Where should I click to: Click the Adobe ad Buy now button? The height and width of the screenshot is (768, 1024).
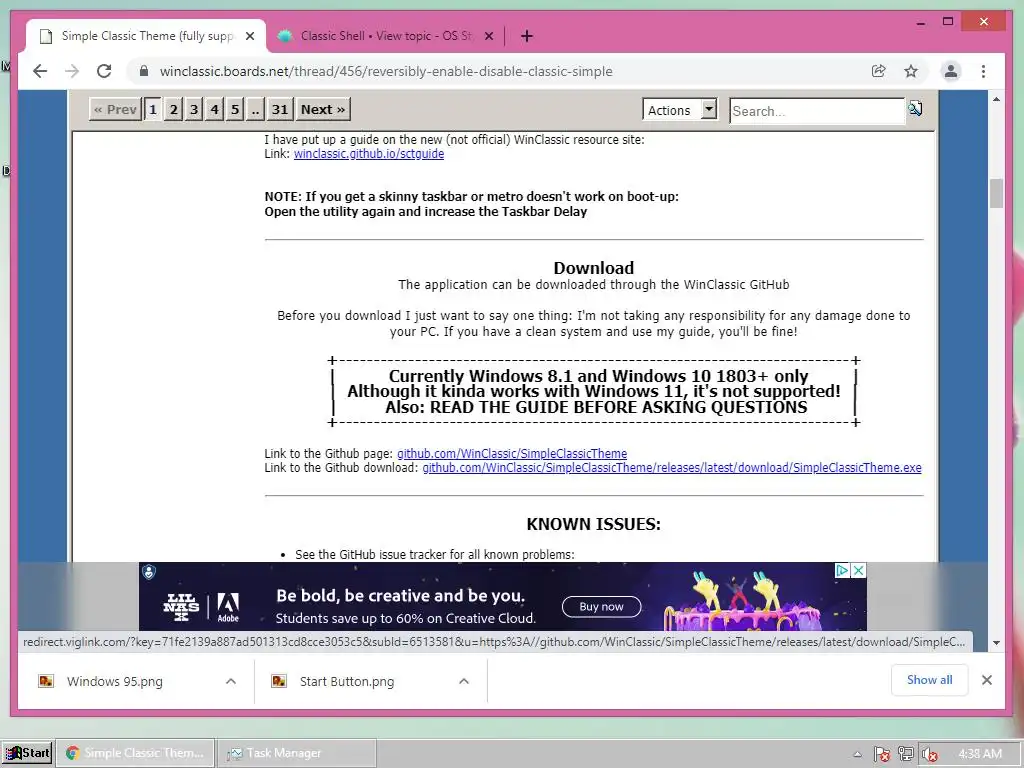(601, 607)
